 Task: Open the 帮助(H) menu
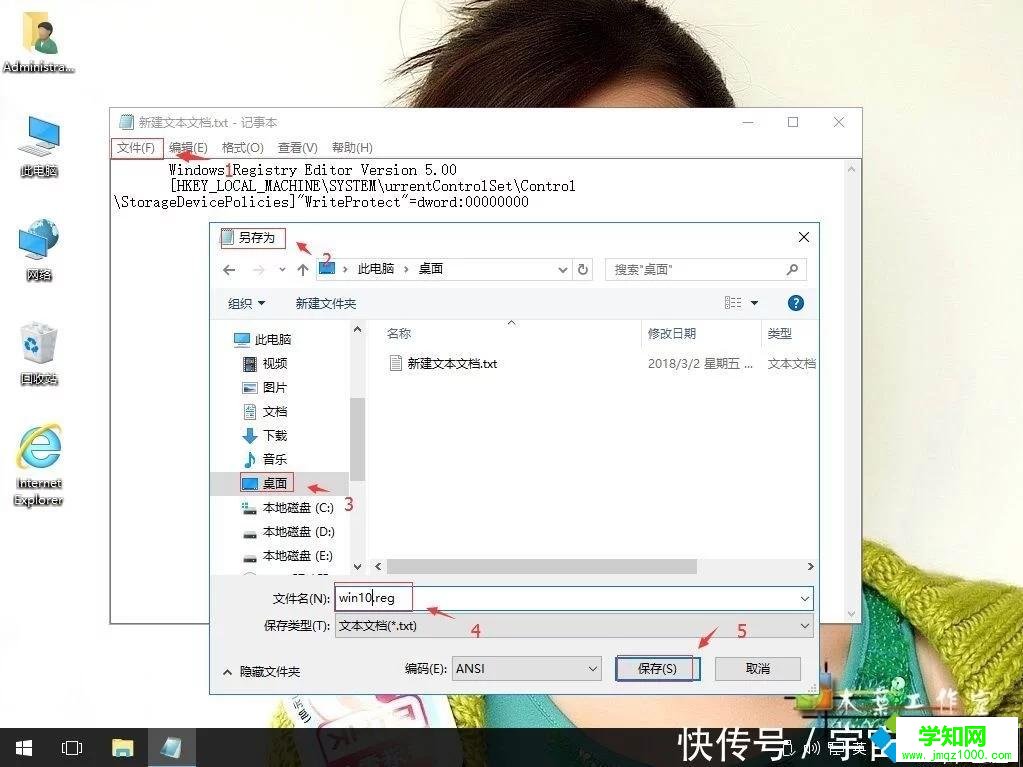click(351, 147)
